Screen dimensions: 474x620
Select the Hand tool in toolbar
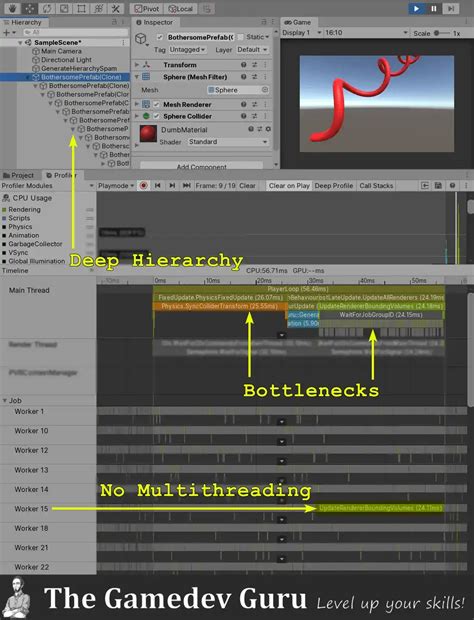pyautogui.click(x=12, y=8)
